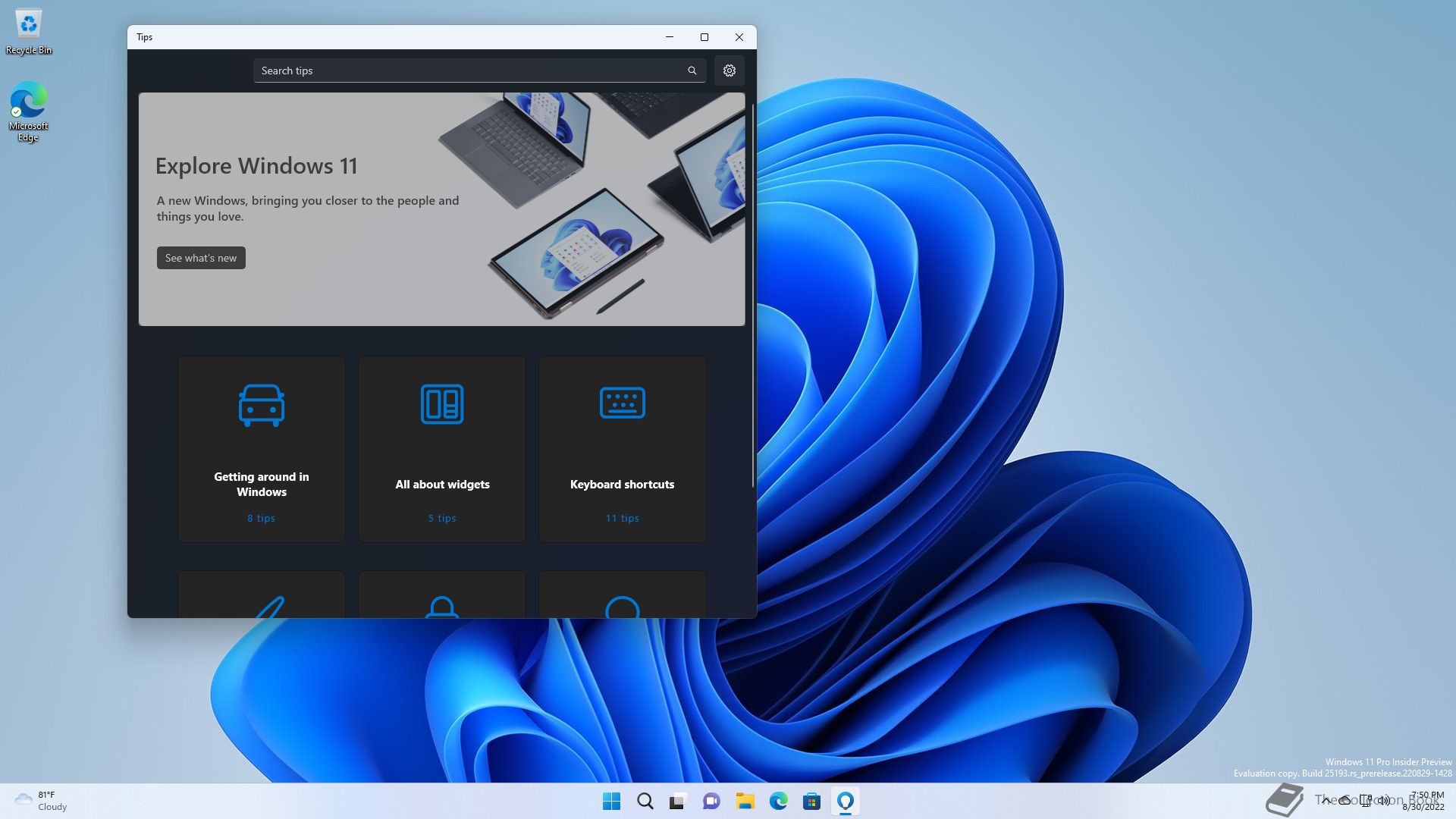Image resolution: width=1456 pixels, height=819 pixels.
Task: Click the 11 tips link
Action: 622,518
